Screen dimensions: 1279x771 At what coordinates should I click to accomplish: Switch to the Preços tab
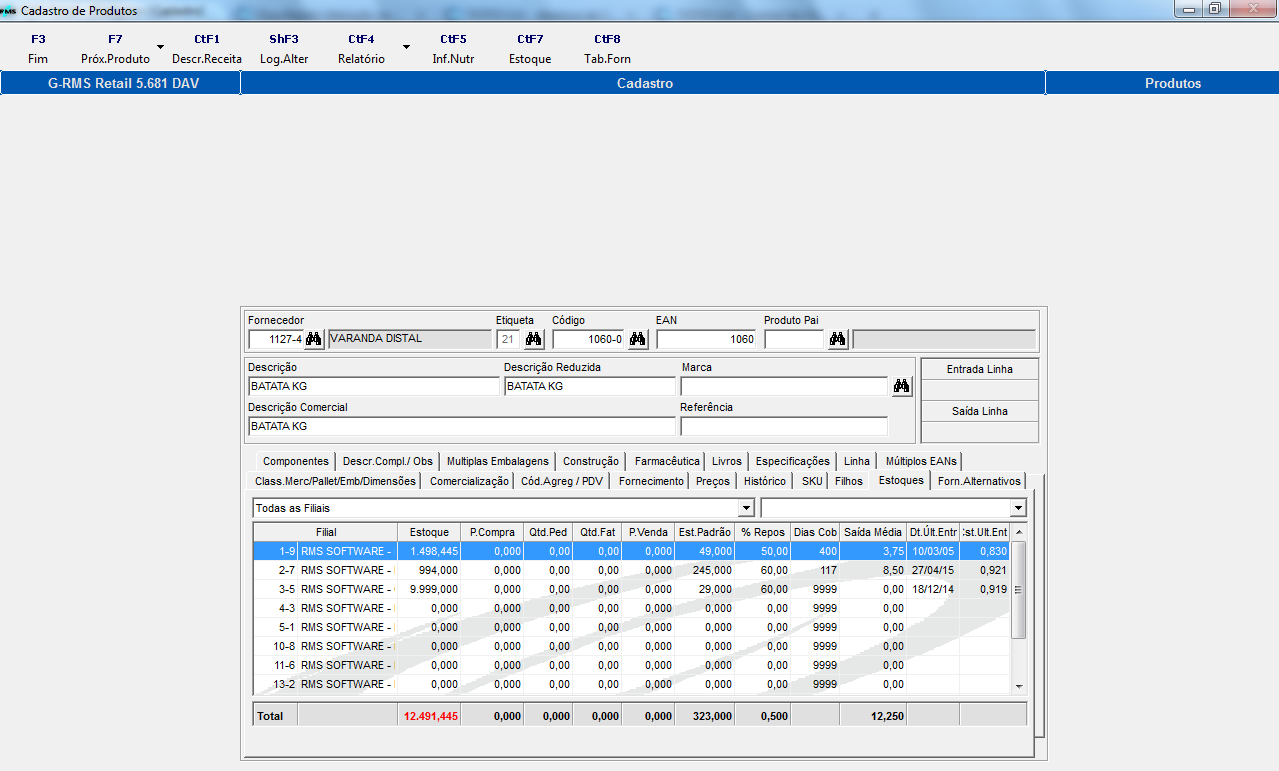(713, 481)
